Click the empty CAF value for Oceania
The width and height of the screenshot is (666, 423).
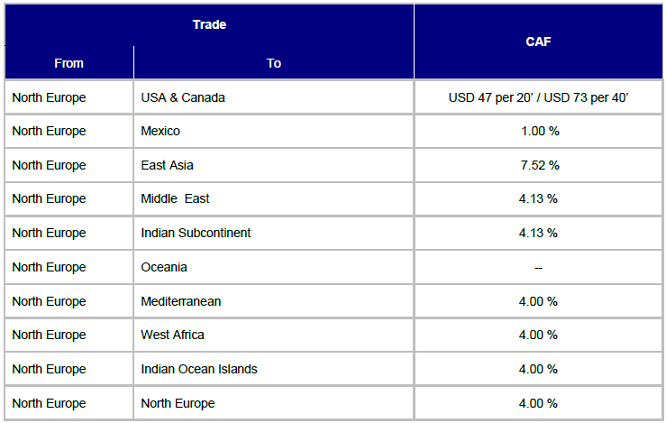tap(538, 268)
